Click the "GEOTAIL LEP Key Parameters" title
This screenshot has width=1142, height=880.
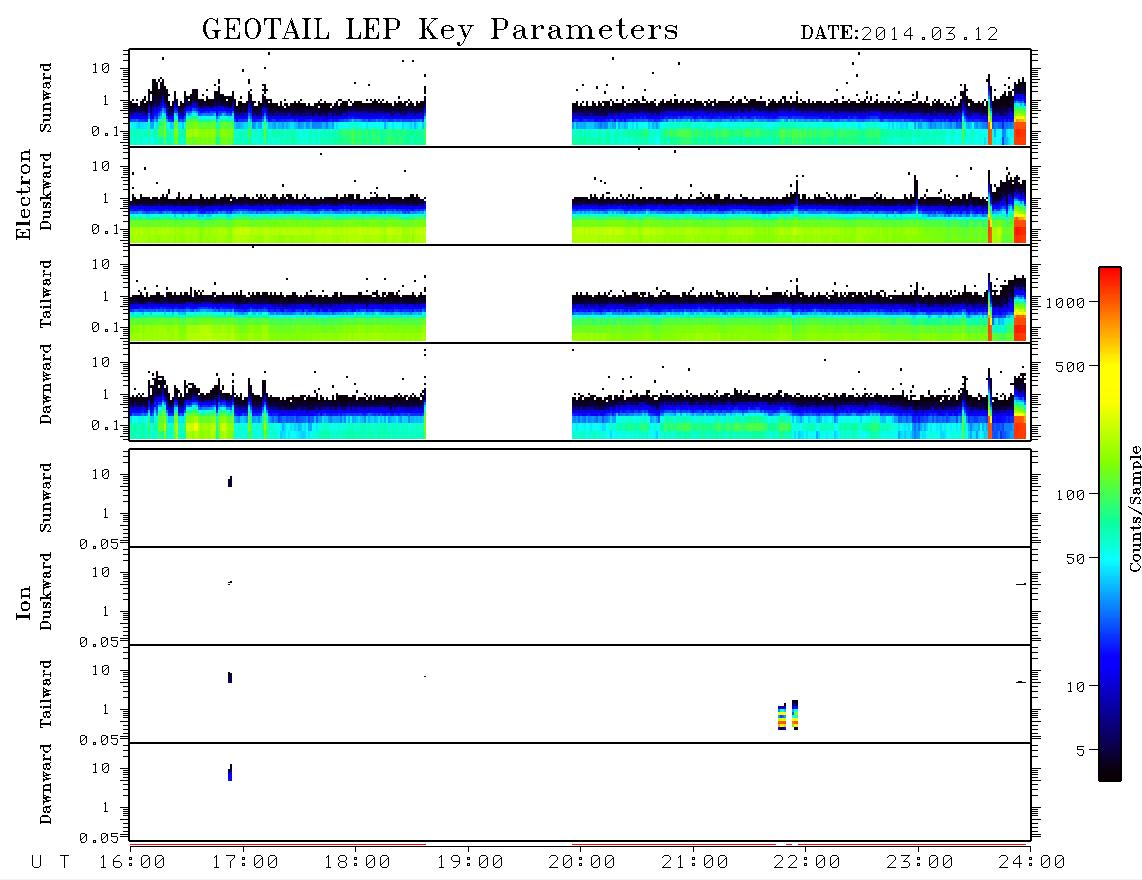(x=440, y=30)
